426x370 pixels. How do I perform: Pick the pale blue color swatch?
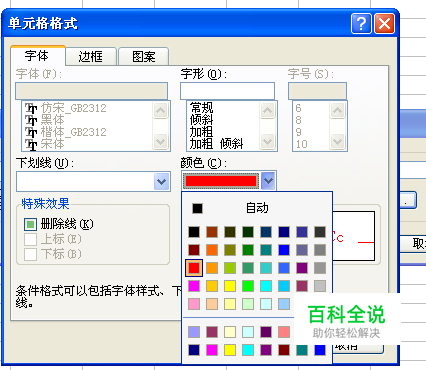(284, 304)
